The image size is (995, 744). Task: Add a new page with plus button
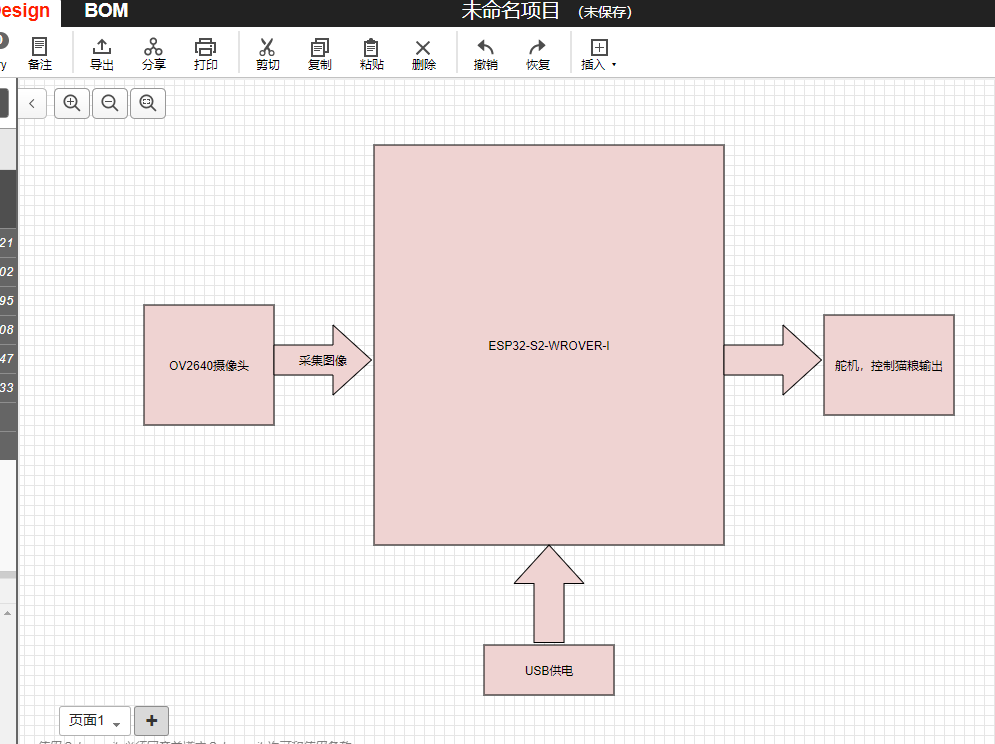tap(151, 721)
